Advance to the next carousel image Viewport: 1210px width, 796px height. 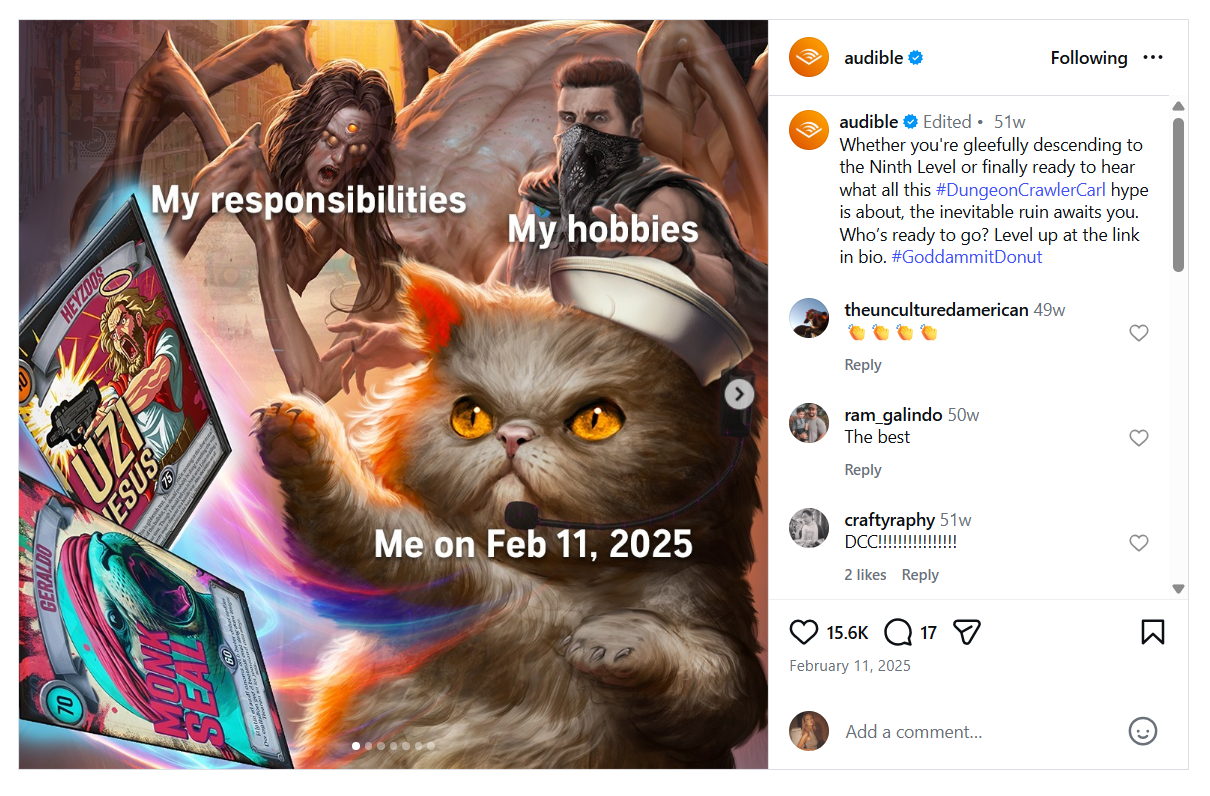coord(739,394)
